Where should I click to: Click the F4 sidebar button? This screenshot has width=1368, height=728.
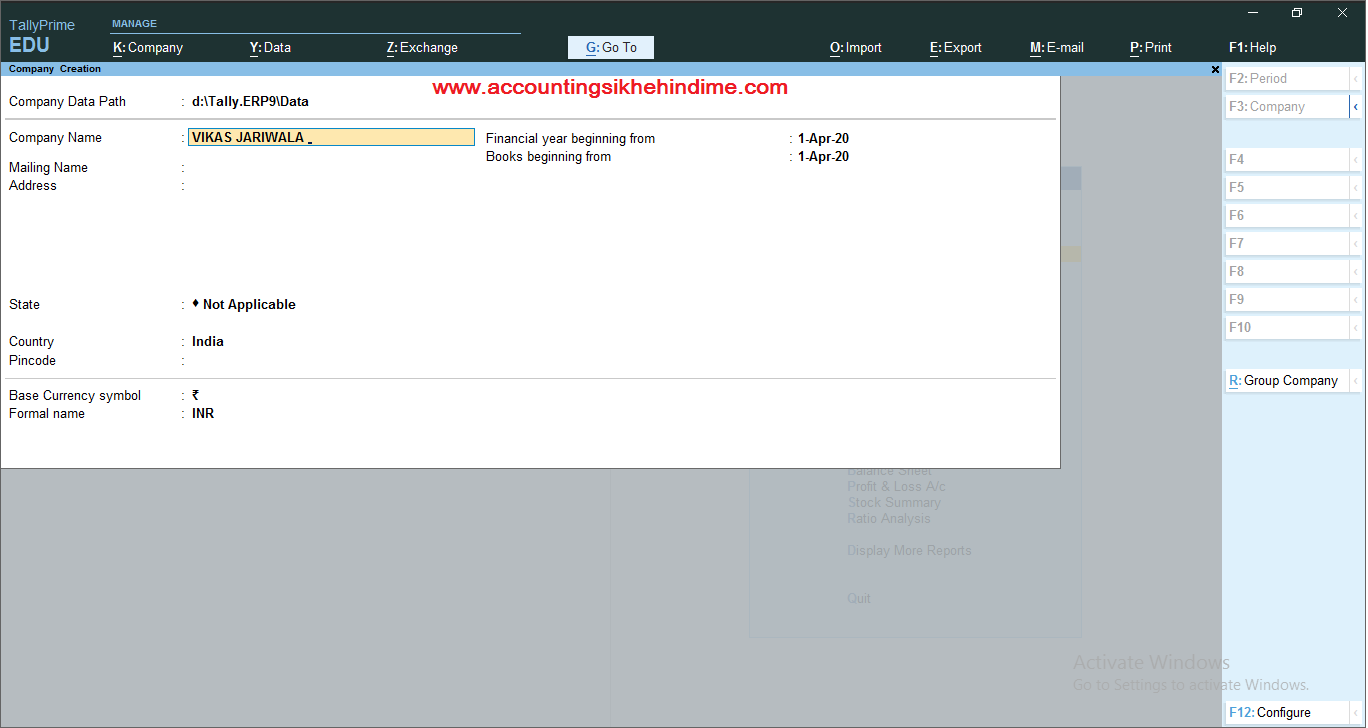click(1287, 159)
